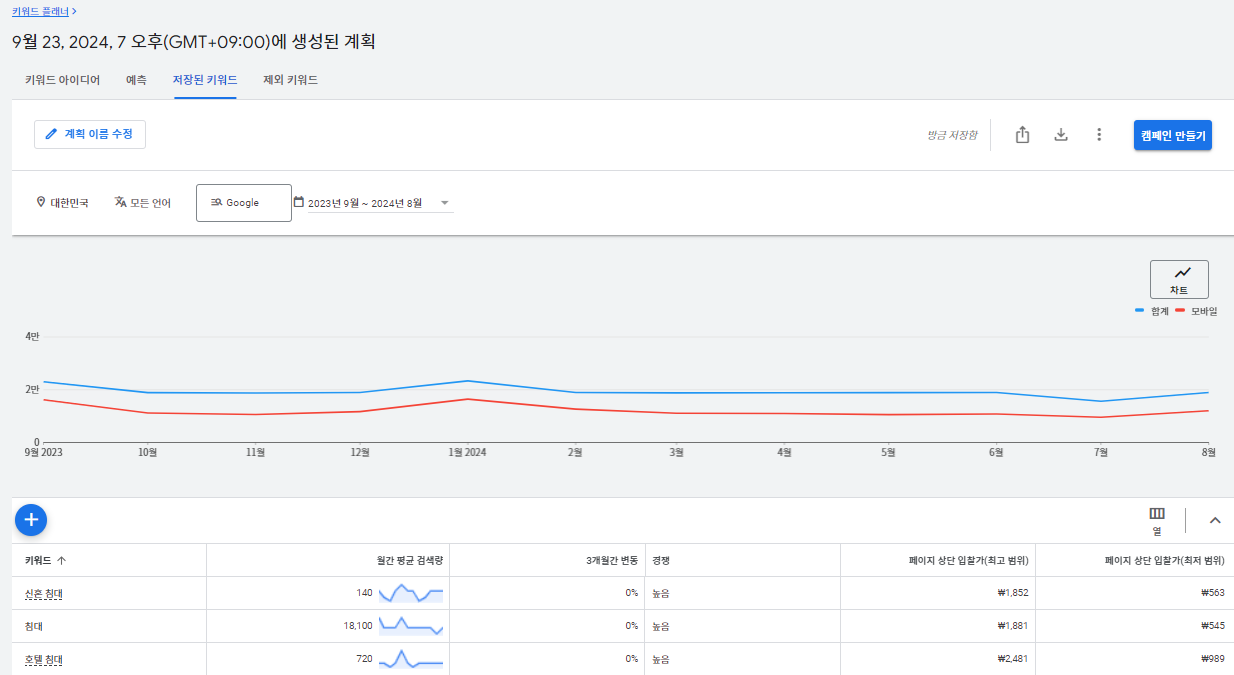Switch to the 키워드 아이디어 tab

pos(62,80)
